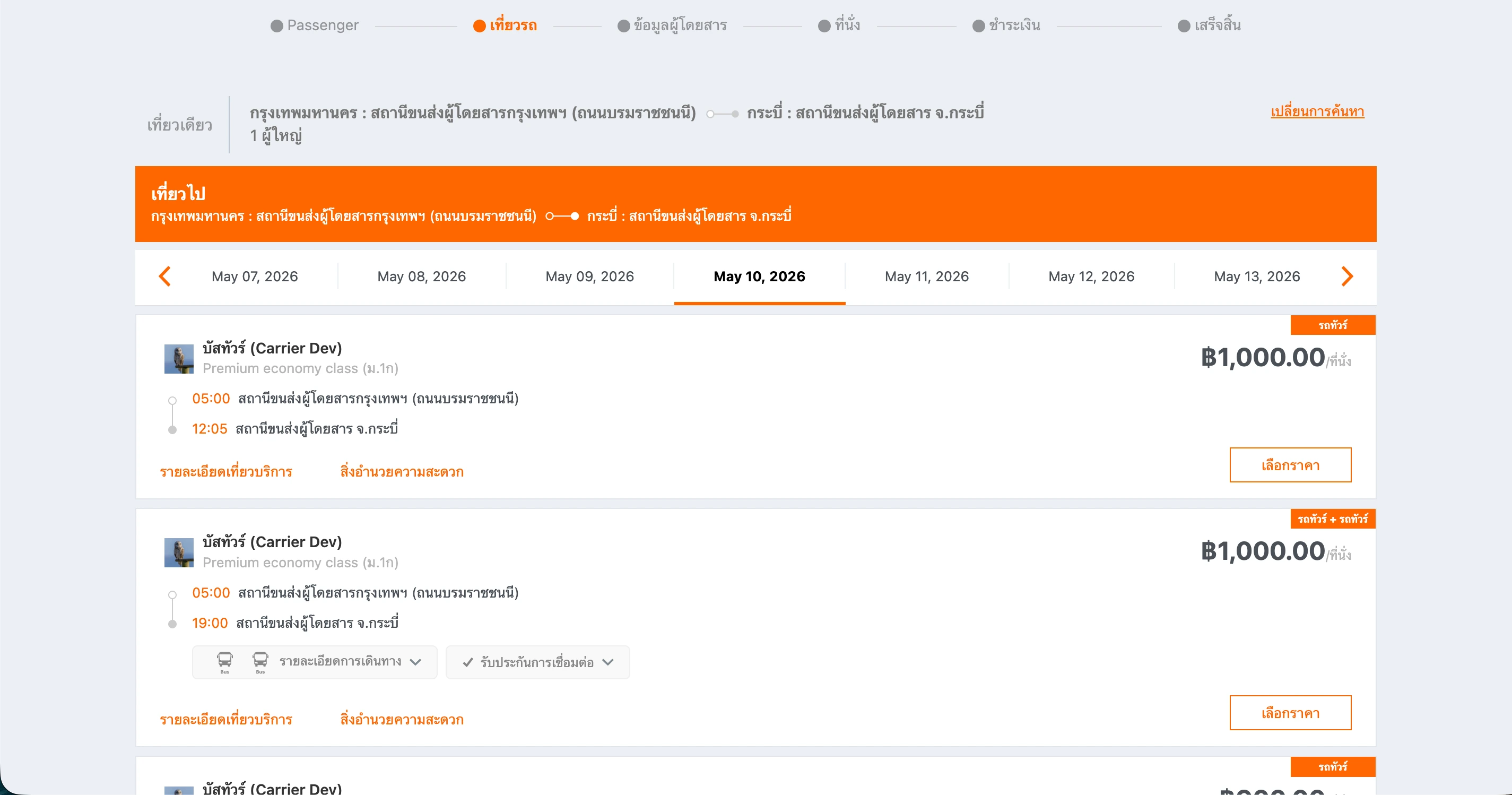The width and height of the screenshot is (1512, 795).
Task: Select the May 13, 2026 date tab
Action: [1257, 276]
